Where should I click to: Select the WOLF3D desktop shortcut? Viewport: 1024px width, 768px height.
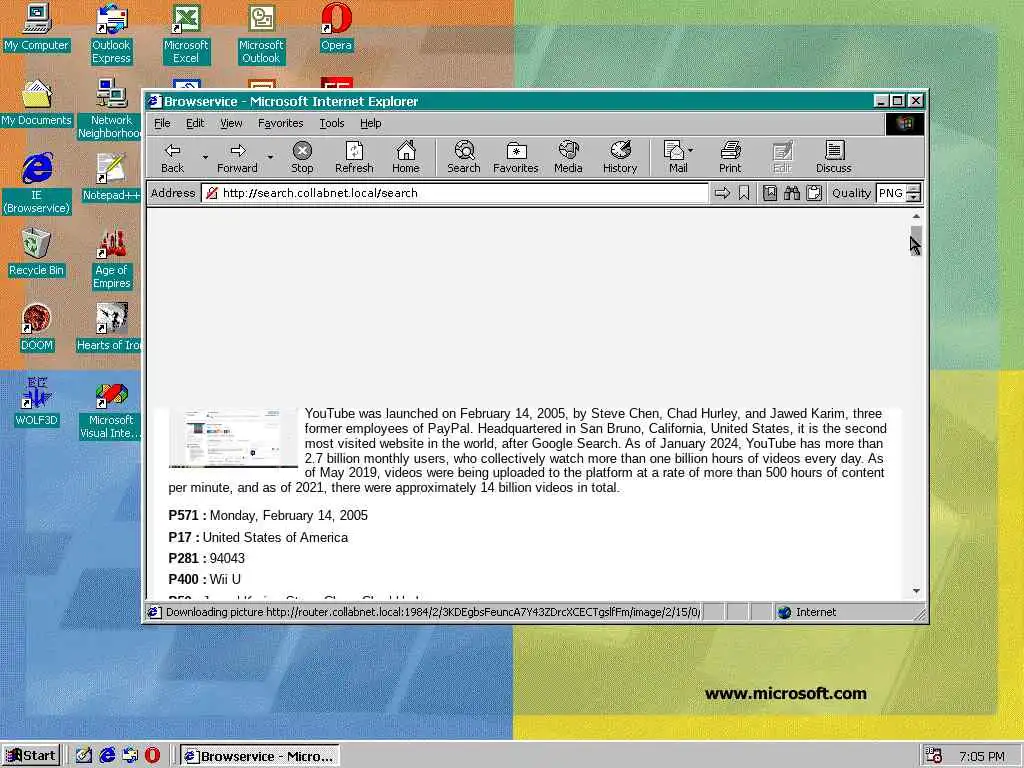[37, 402]
